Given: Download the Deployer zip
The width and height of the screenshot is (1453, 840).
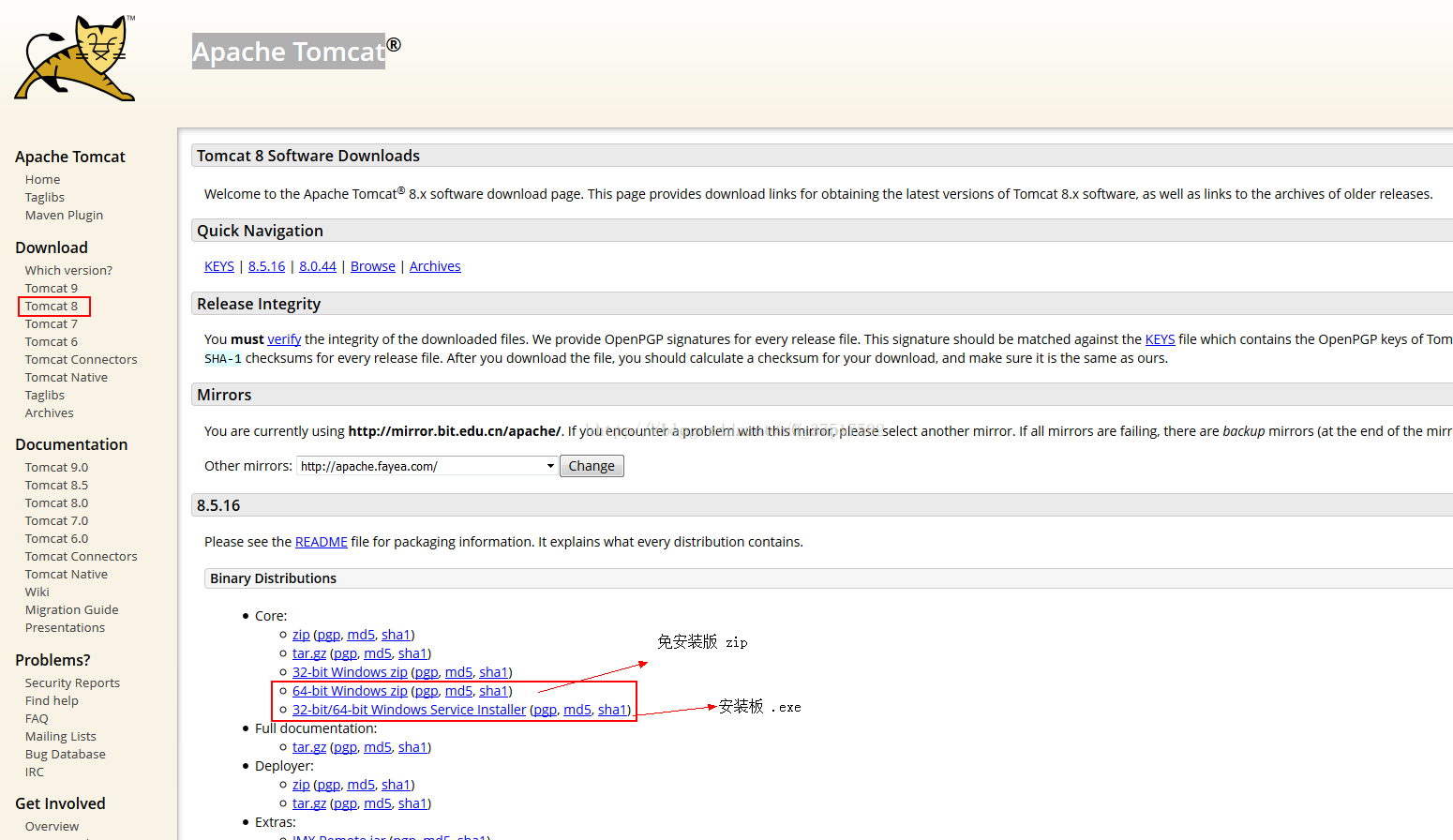Looking at the screenshot, I should [301, 785].
